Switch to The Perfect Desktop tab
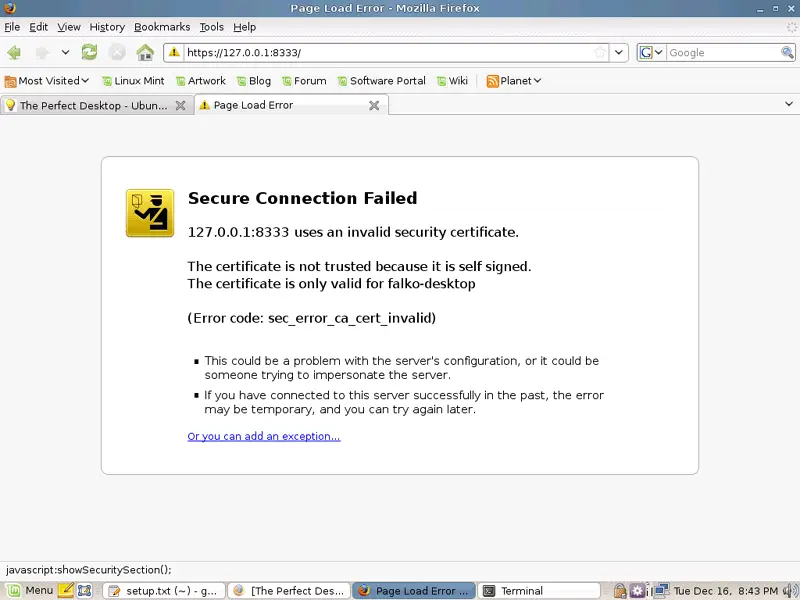 coord(96,105)
